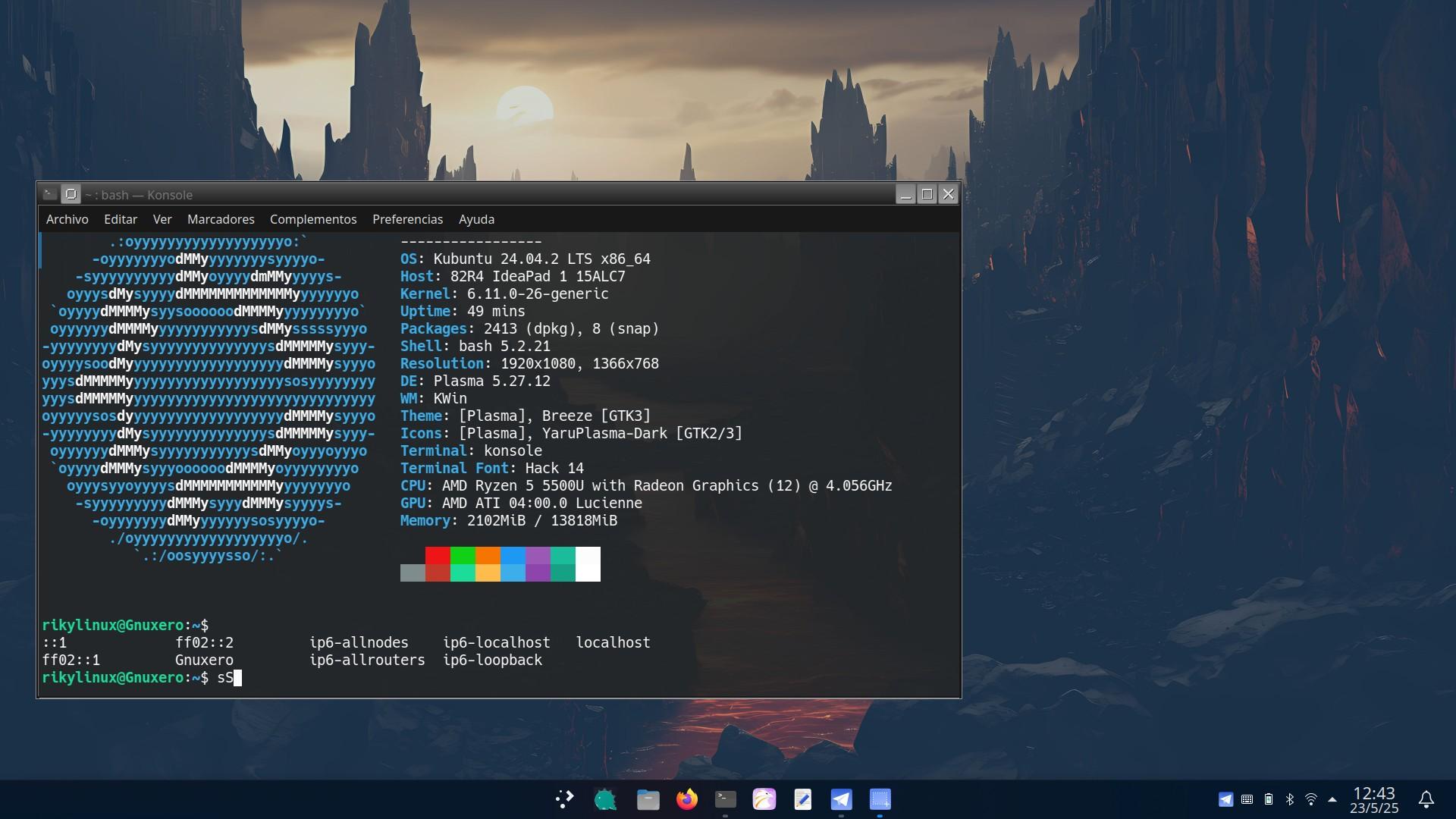Image resolution: width=1456 pixels, height=819 pixels.
Task: Click the Kernel: 6.11.0-26-generic line
Action: tap(504, 294)
